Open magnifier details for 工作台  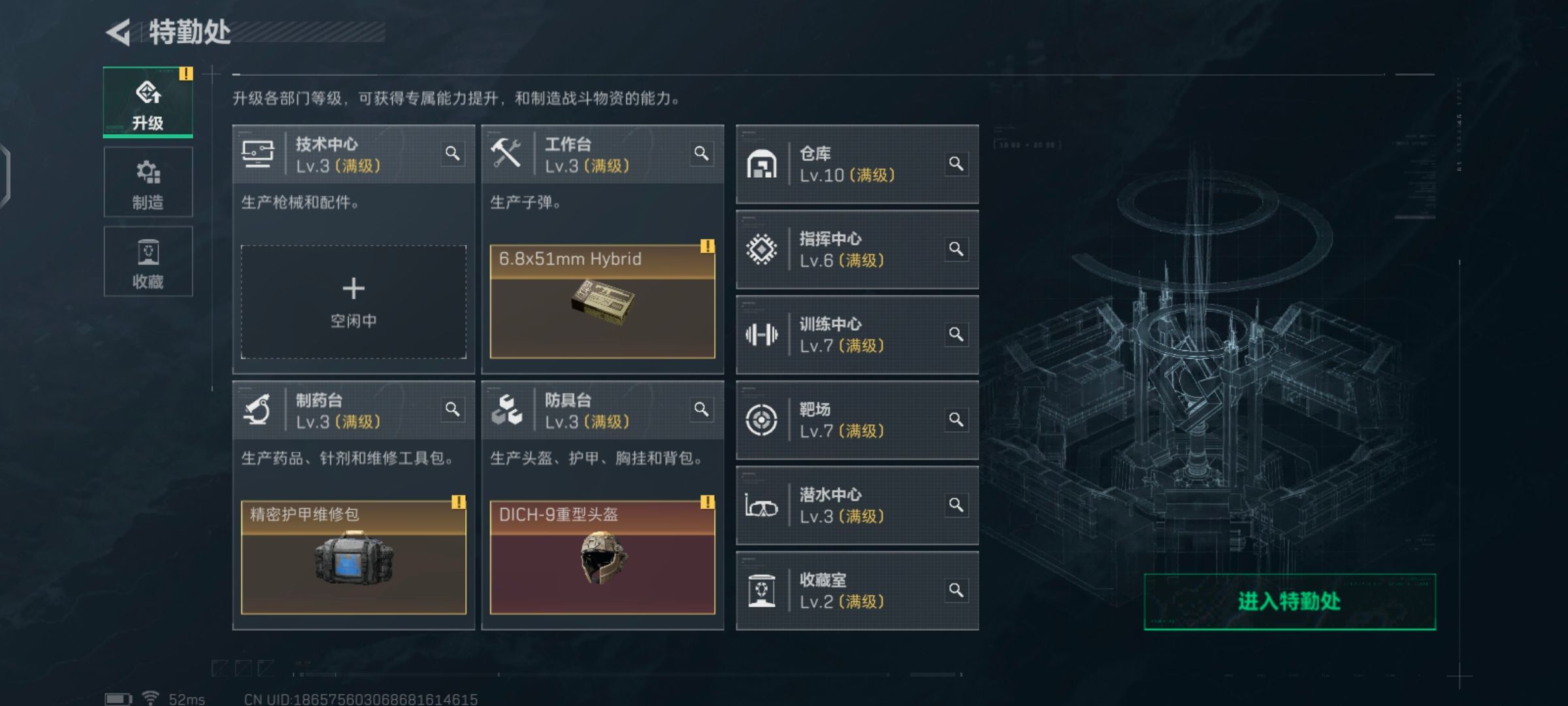pos(701,154)
